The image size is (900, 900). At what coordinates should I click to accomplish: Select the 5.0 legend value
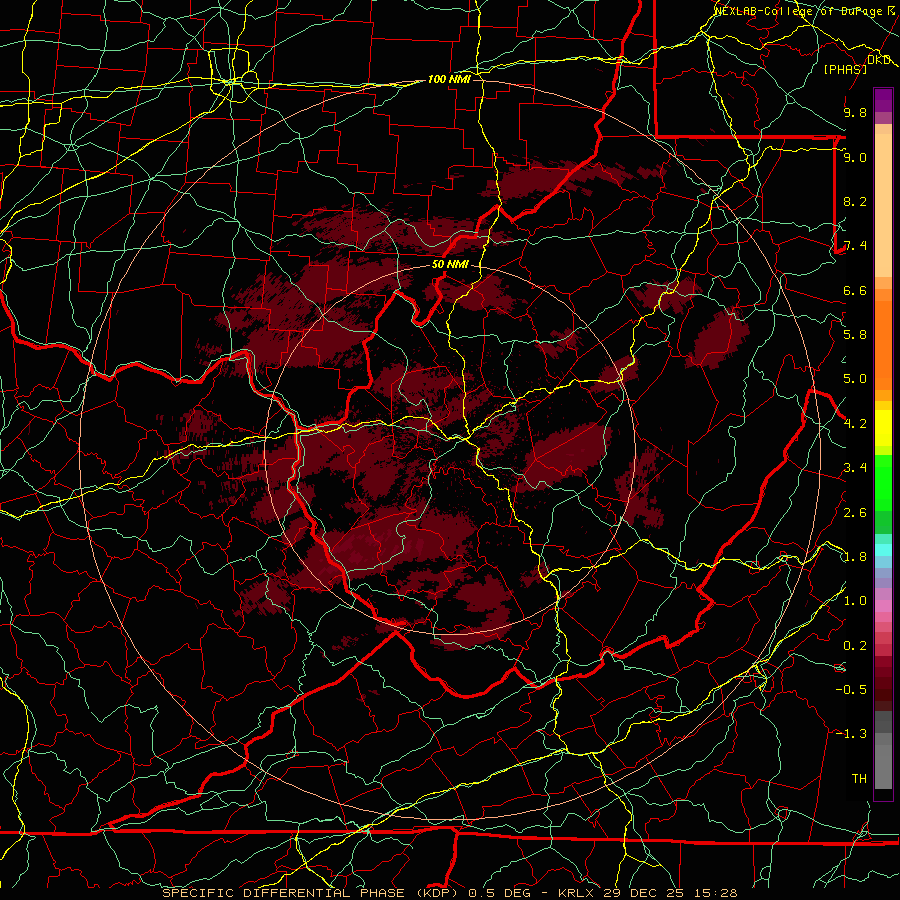[x=855, y=379]
